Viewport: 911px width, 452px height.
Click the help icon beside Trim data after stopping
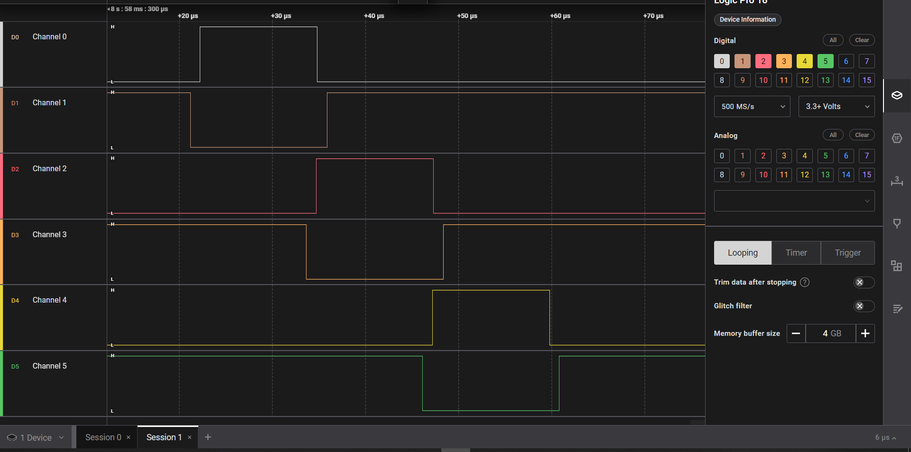pos(805,282)
